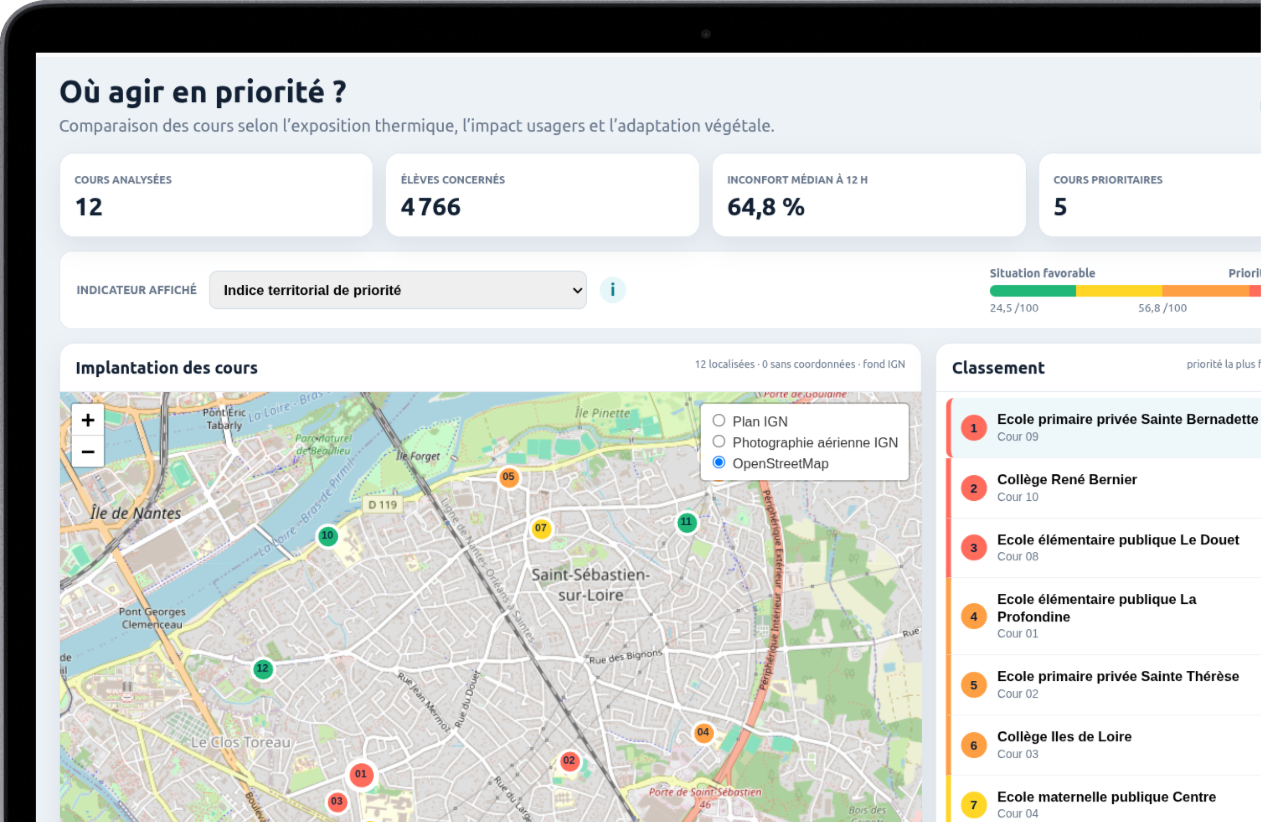Zoom in on the map

(x=88, y=420)
